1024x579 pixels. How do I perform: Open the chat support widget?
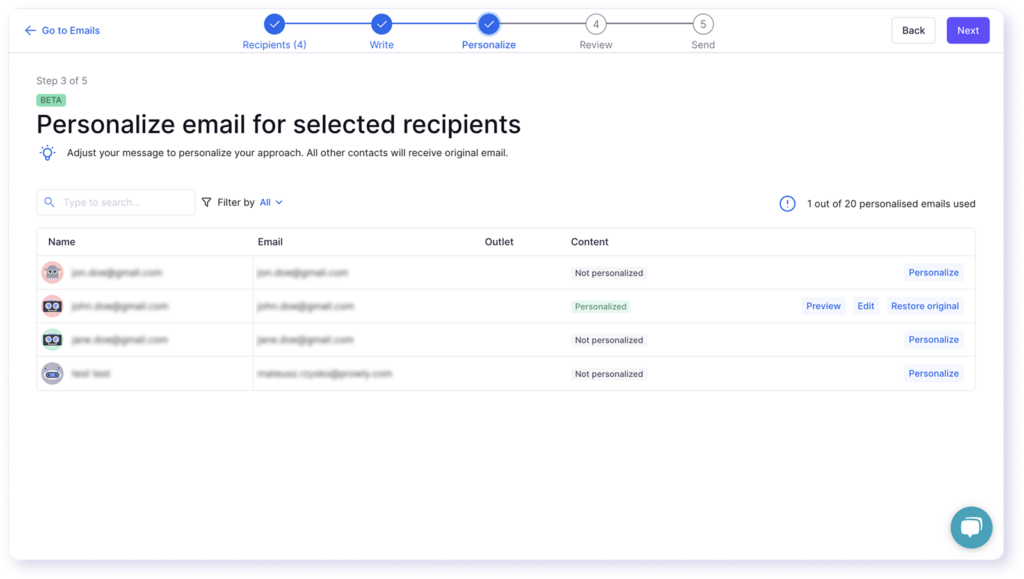pos(970,527)
